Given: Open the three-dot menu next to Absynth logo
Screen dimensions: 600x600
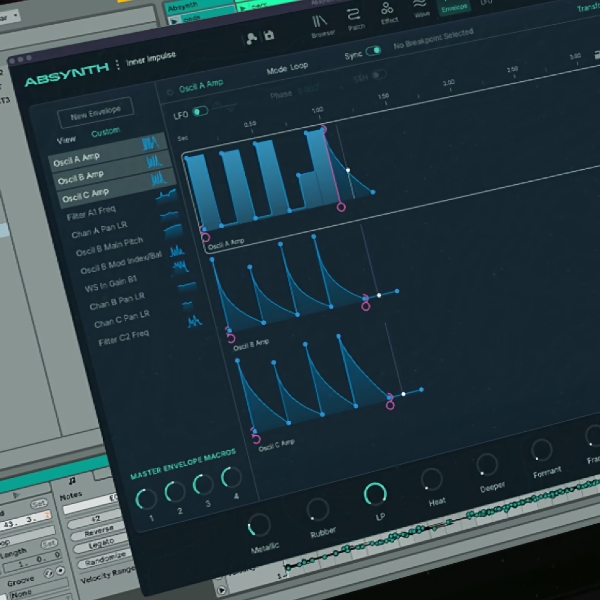Looking at the screenshot, I should point(117,65).
